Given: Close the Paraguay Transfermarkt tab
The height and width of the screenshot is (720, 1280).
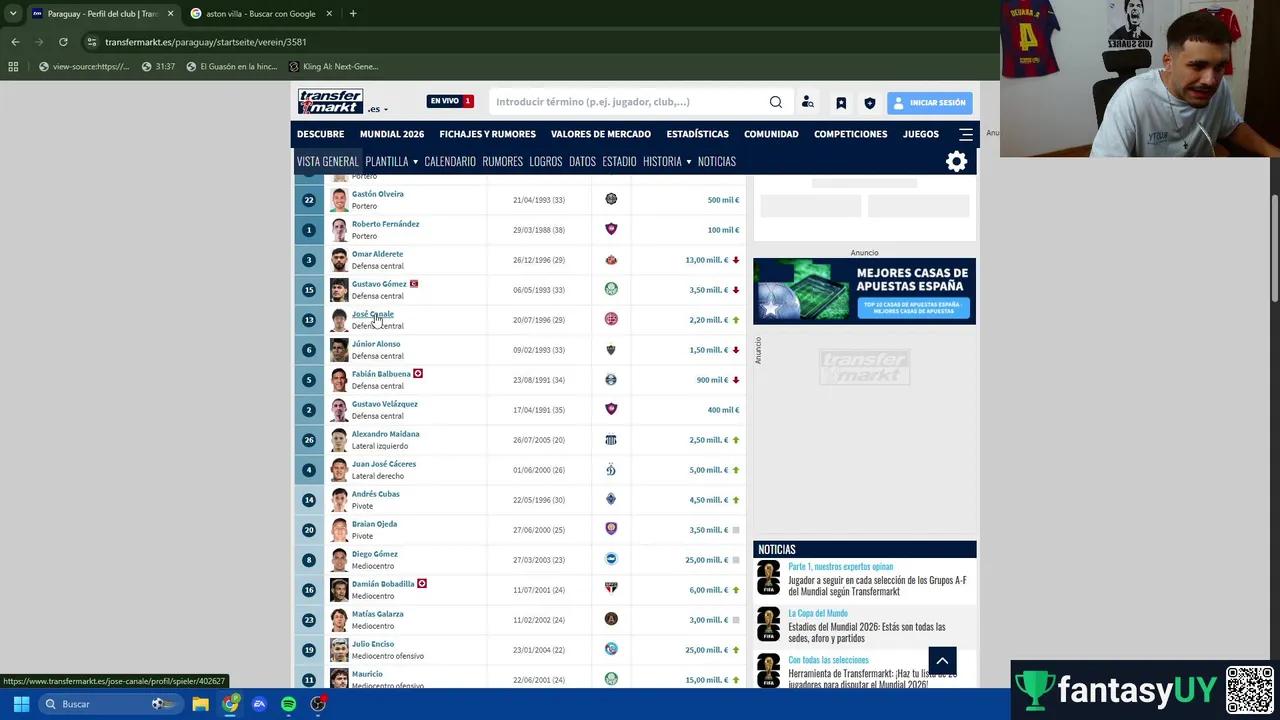Looking at the screenshot, I should (170, 14).
